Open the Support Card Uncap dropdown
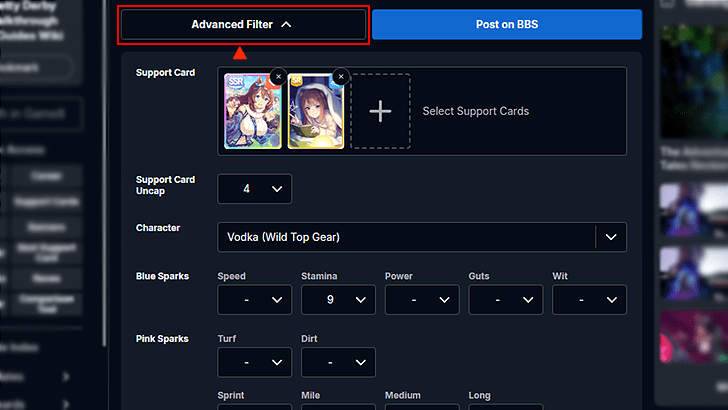Viewport: 728px width, 410px height. (254, 189)
